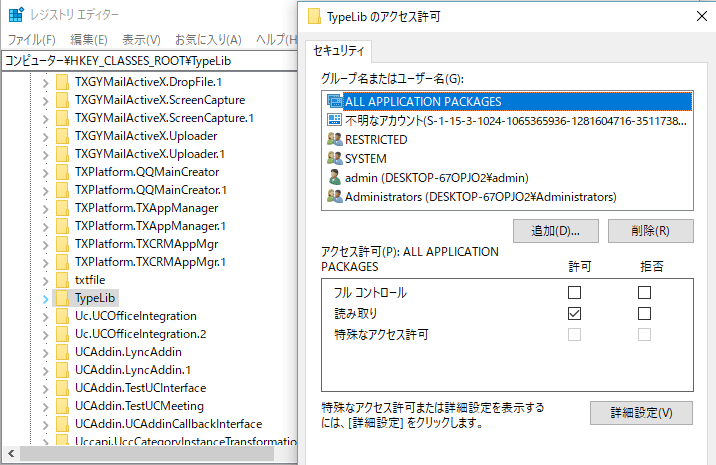
Task: Expand the TypeLib tree node
Action: pos(45,299)
